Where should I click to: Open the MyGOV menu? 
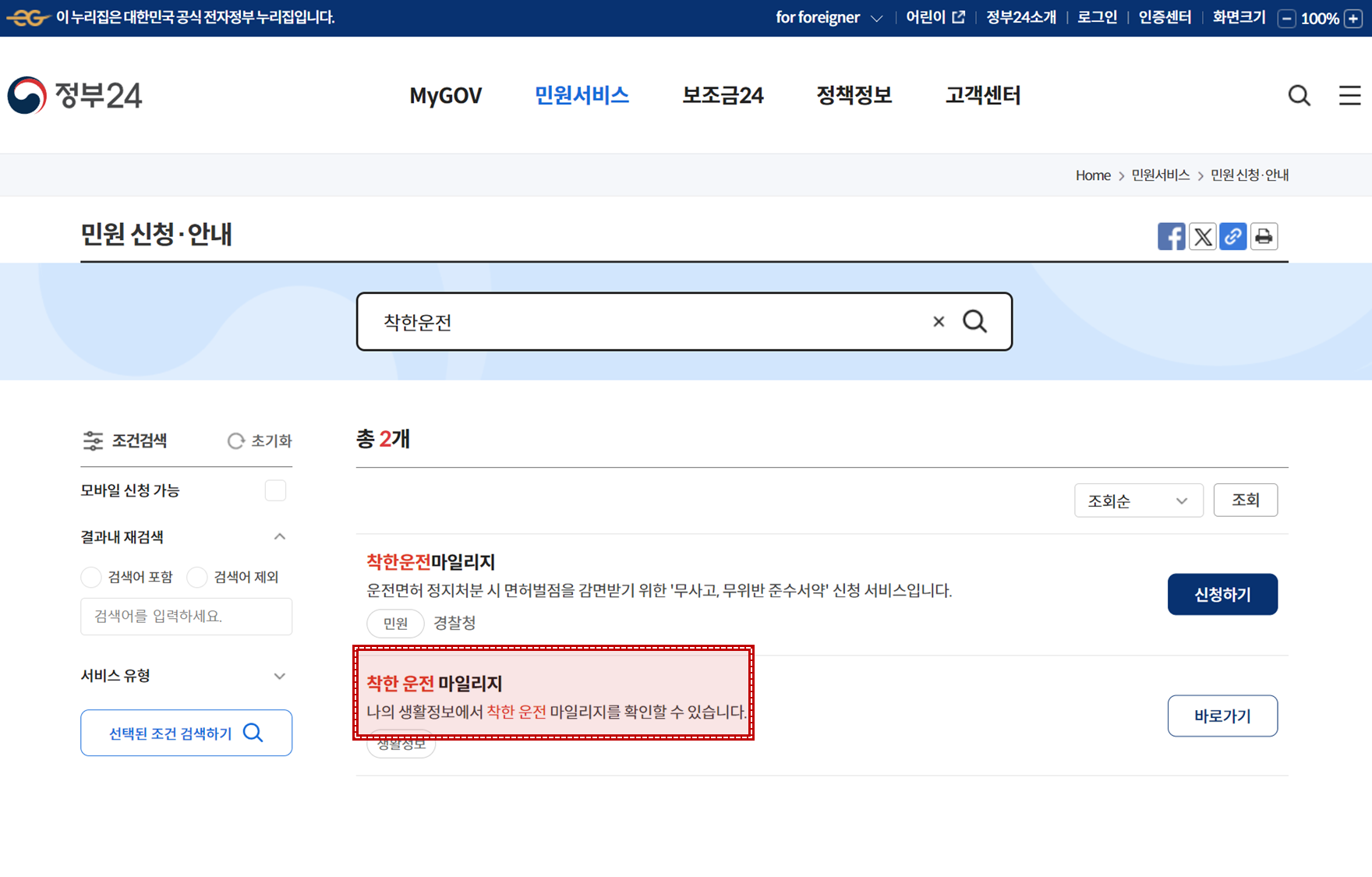point(445,95)
